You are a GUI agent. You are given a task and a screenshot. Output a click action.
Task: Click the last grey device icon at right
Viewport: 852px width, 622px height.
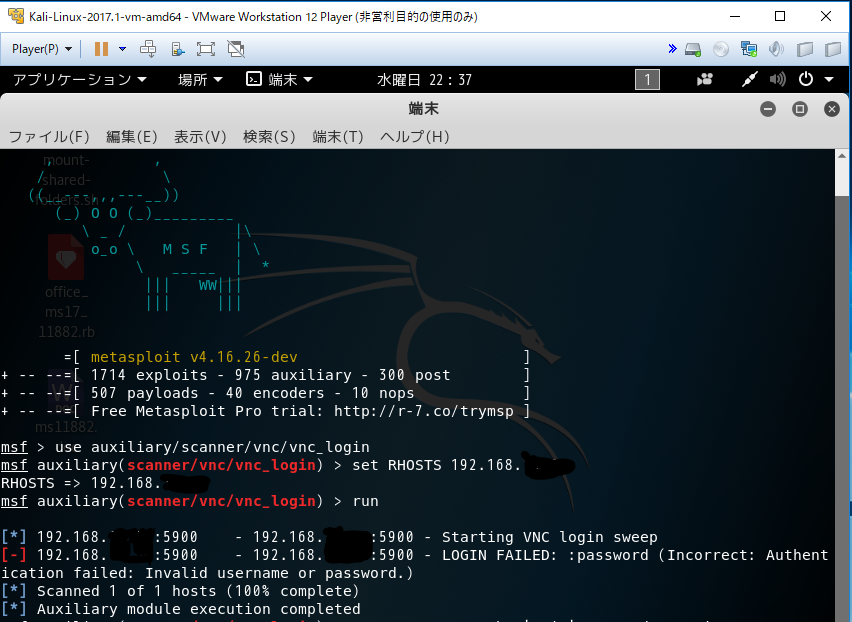[833, 49]
